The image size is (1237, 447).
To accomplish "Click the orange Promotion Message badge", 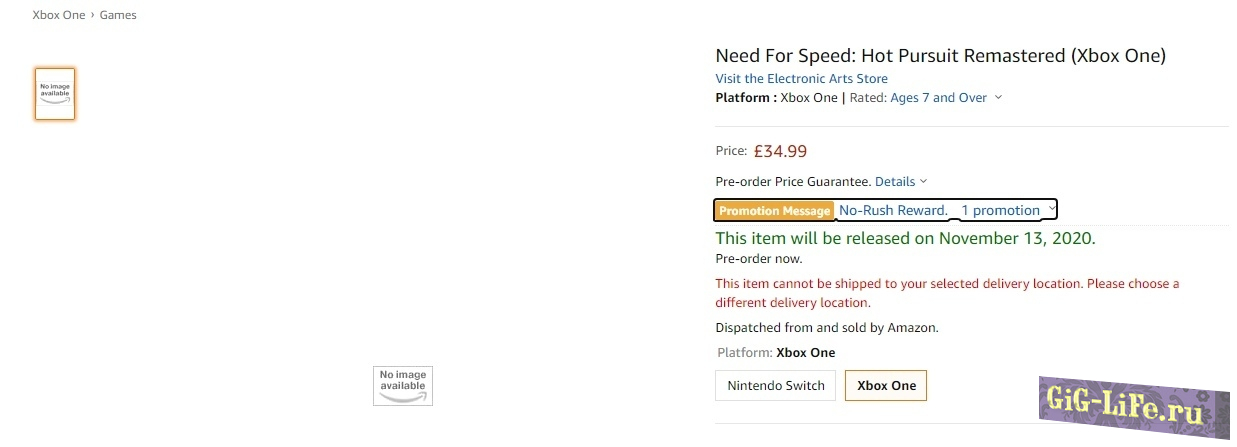I will 775,210.
